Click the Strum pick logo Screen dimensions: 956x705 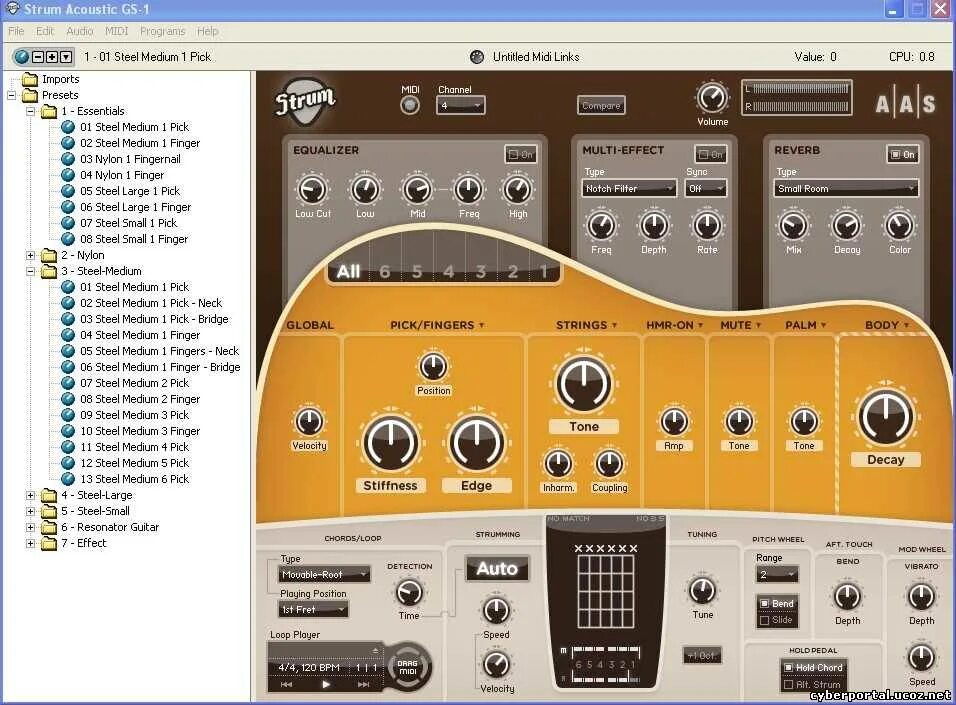(304, 101)
